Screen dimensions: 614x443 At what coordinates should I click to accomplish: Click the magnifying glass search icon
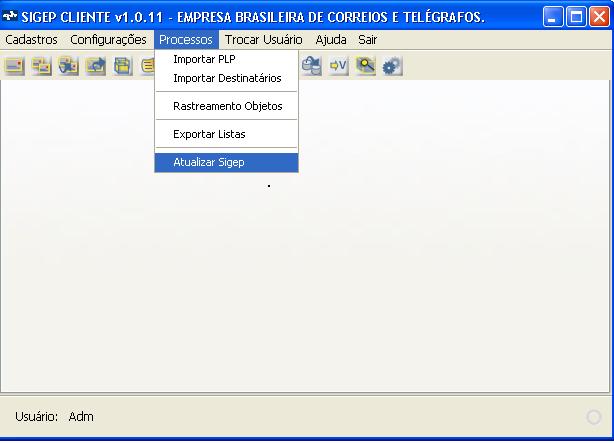(366, 66)
